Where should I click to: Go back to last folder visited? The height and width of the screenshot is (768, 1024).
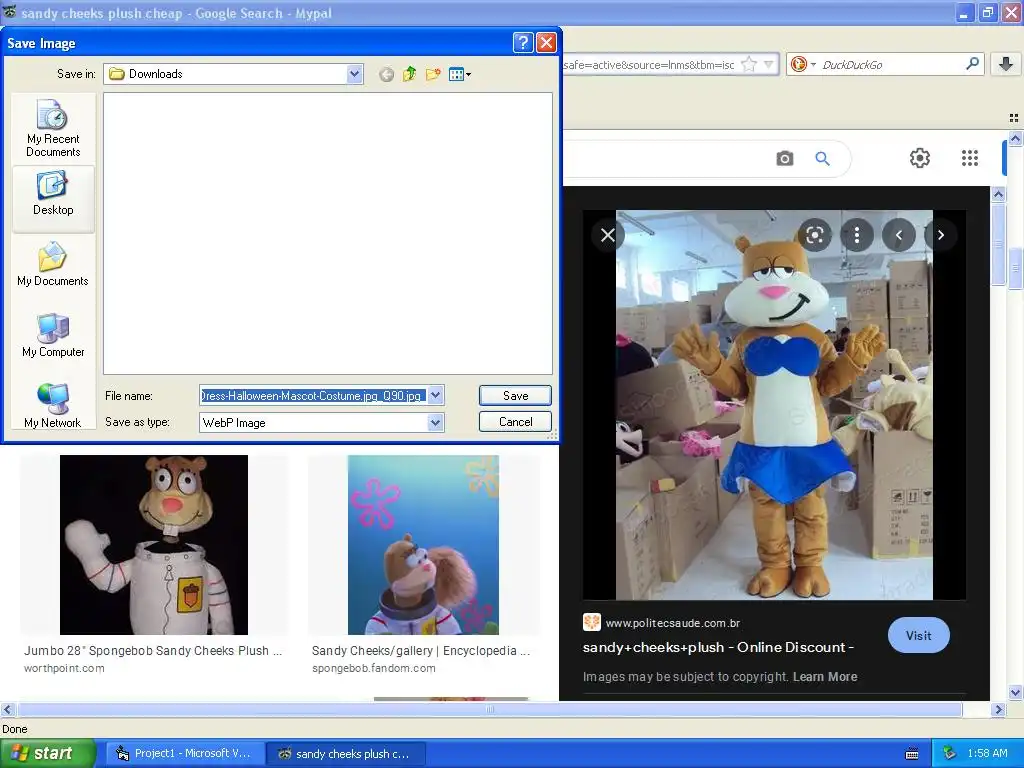[387, 74]
